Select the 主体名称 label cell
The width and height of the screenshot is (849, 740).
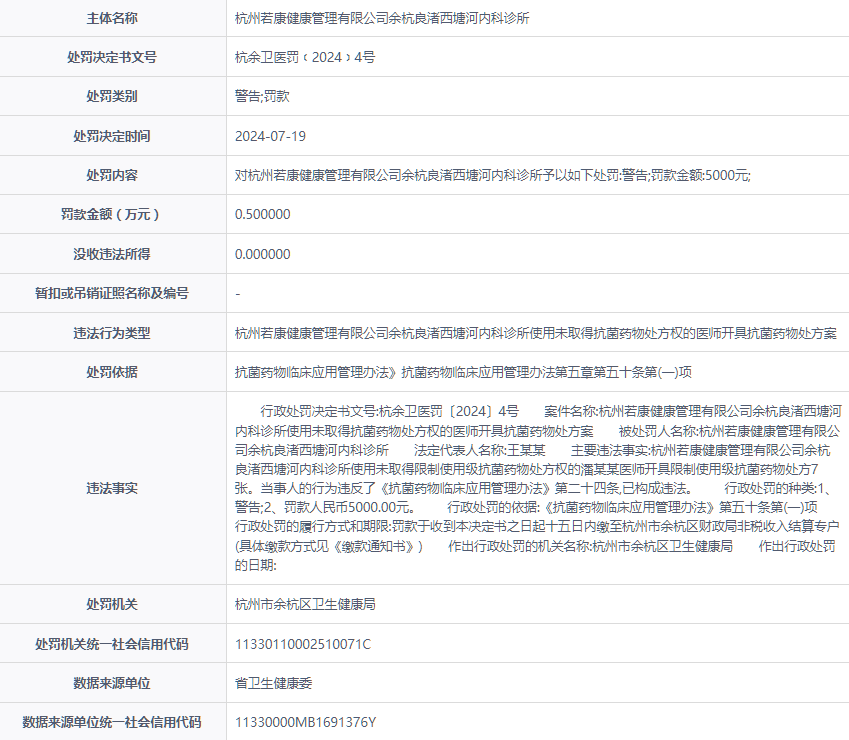pos(112,18)
